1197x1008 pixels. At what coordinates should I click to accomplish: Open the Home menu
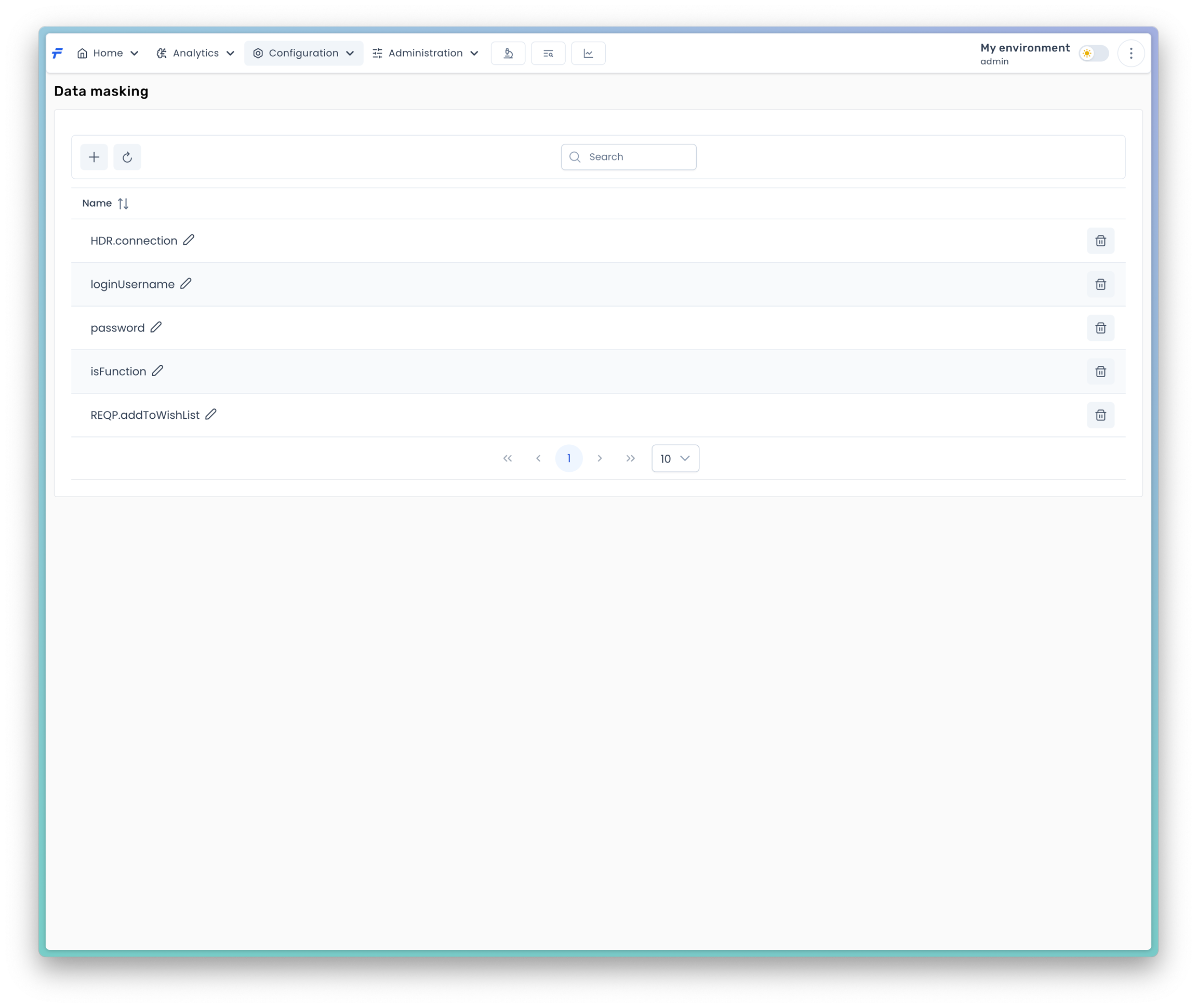[108, 53]
